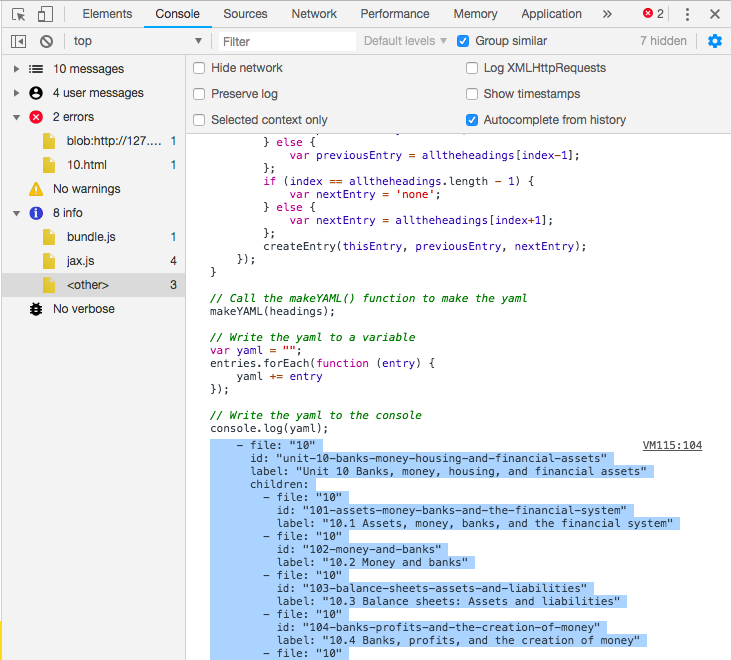Click the id "102-money-and-banks" output line
The image size is (731, 660).
[359, 549]
